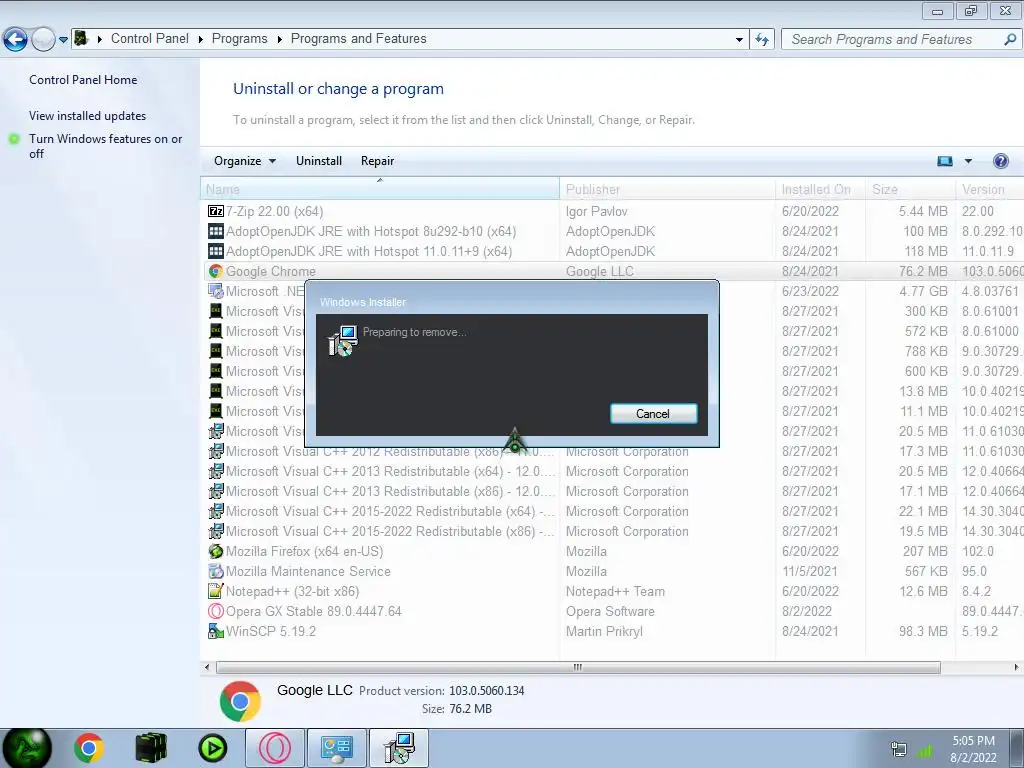Click the 4.77 GB size cell
This screenshot has height=768, width=1024.
pyautogui.click(x=923, y=291)
